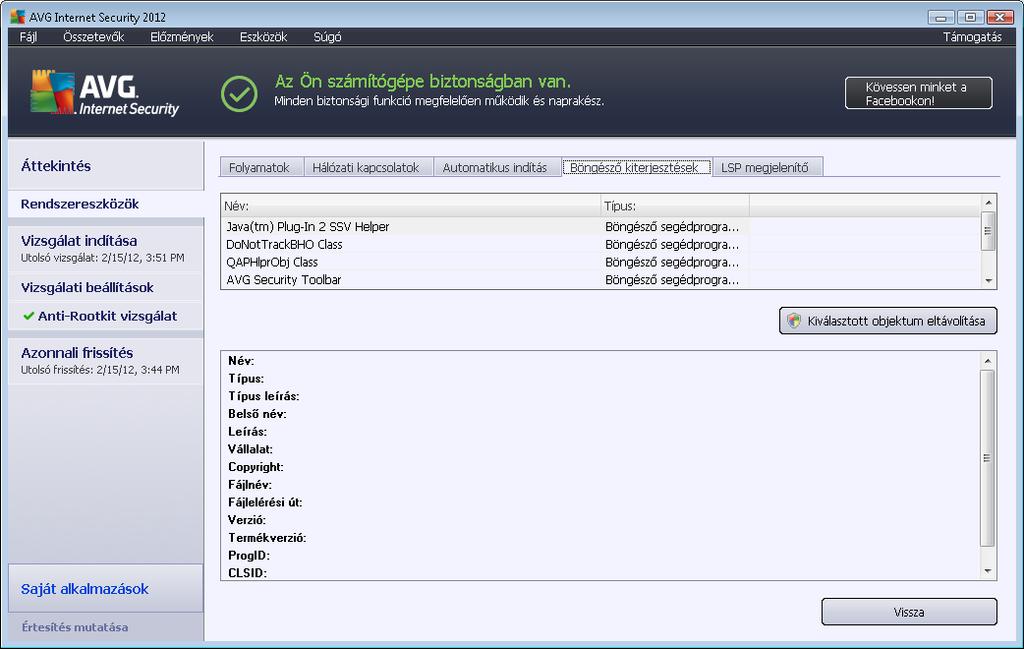Click the extensions list scrollbar thumb
The image size is (1024, 649).
coord(988,231)
